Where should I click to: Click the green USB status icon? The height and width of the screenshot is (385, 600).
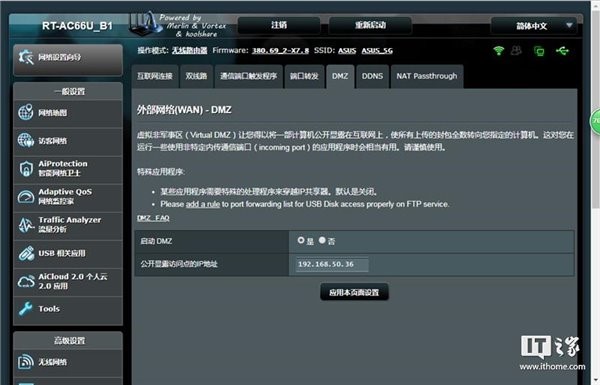point(562,51)
